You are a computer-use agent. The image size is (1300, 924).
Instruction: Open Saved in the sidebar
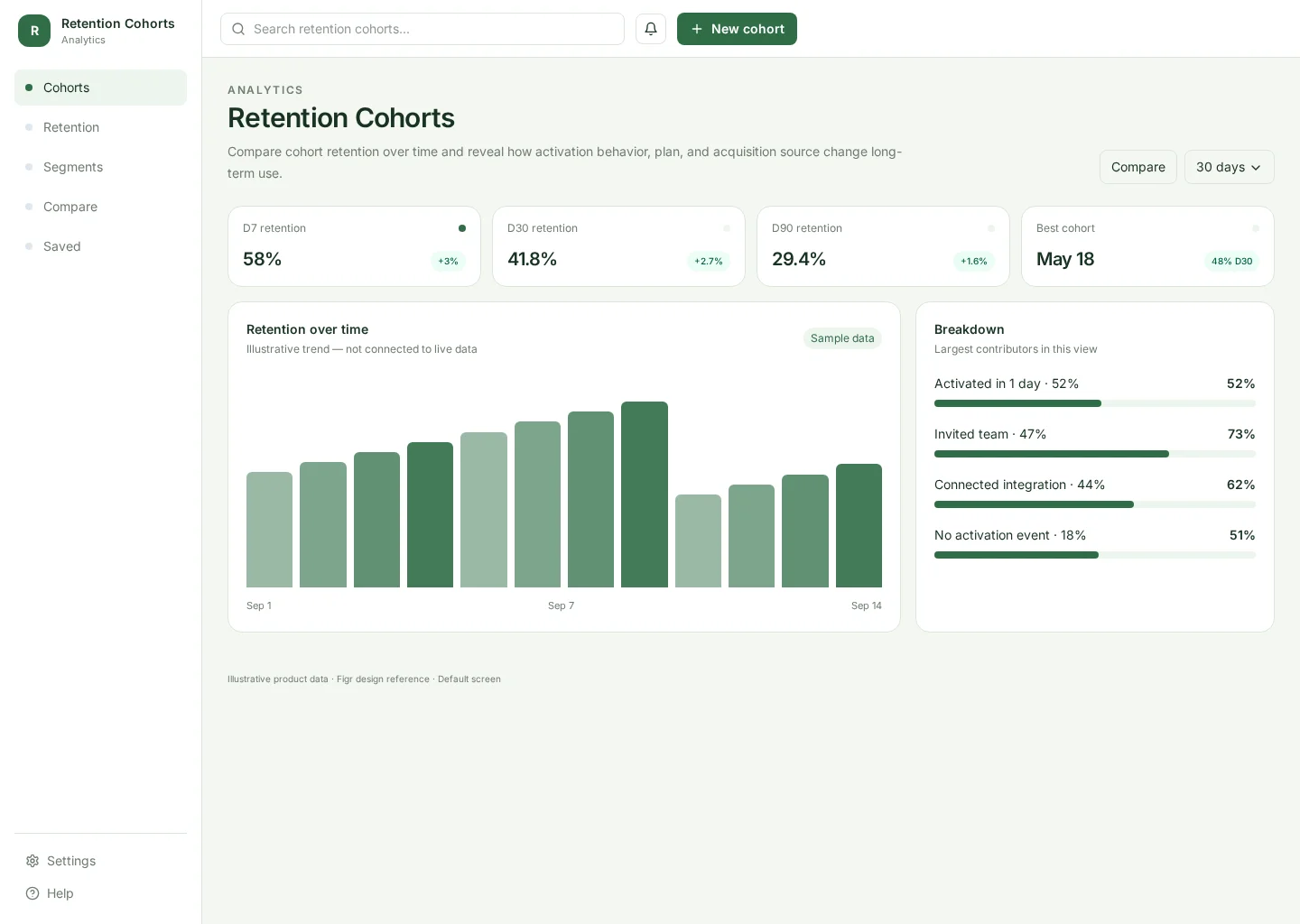(100, 246)
